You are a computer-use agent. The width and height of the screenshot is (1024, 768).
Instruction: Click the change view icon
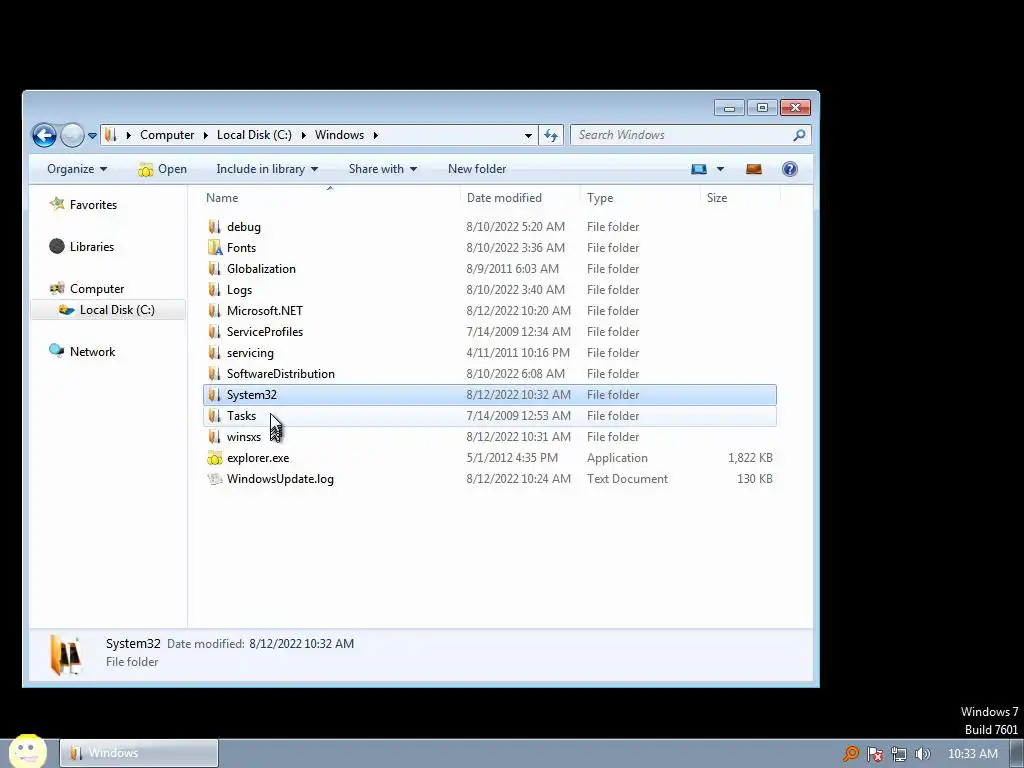[699, 169]
